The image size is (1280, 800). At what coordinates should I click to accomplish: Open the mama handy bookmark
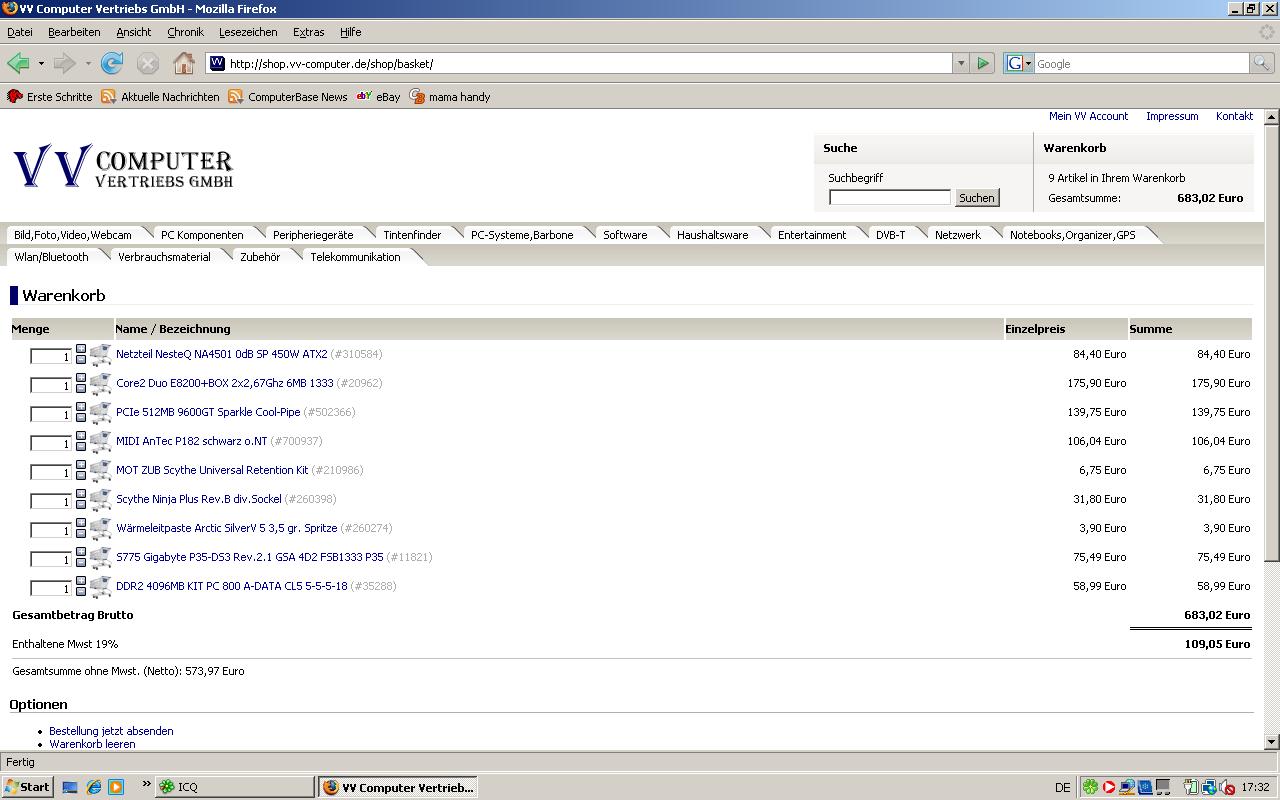coord(450,97)
